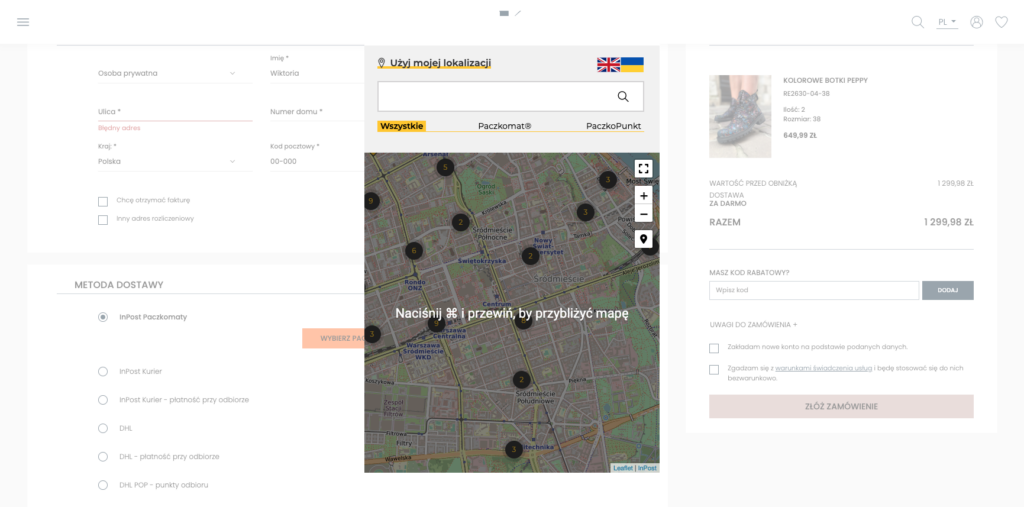Click Użyj mojej lokalizacji link

tap(441, 63)
